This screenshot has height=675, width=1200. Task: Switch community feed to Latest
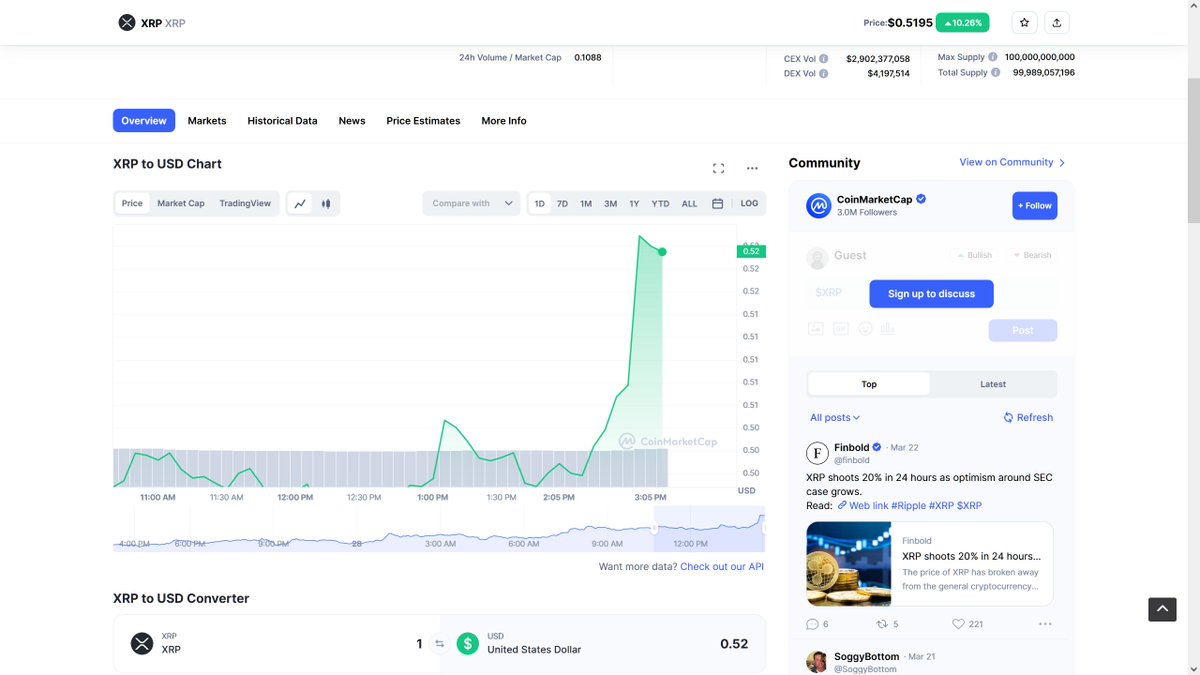coord(993,384)
